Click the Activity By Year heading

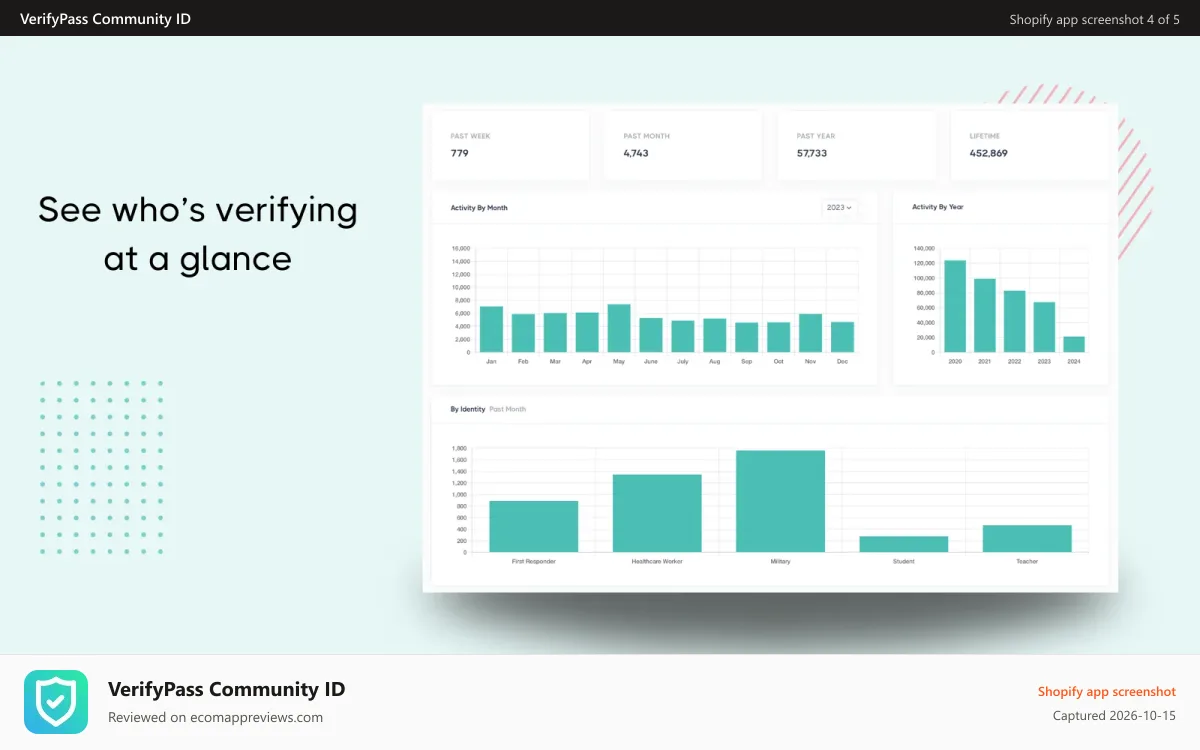click(938, 207)
